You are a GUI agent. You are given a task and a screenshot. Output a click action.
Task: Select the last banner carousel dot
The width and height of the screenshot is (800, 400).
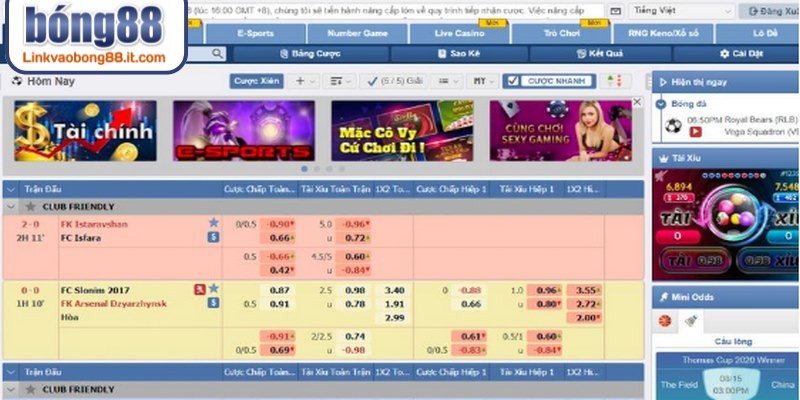341,169
